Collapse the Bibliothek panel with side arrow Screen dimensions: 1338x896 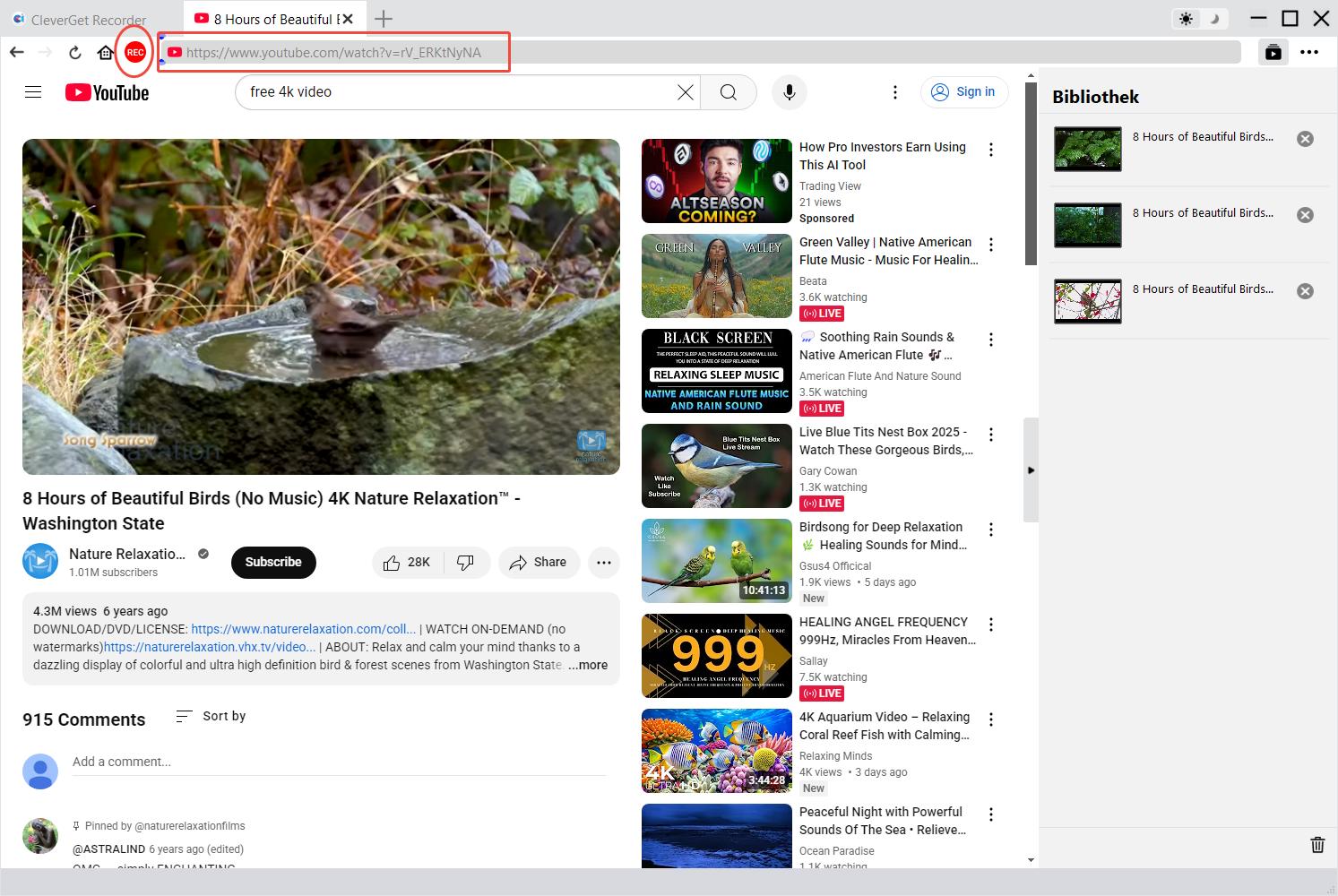[1031, 470]
